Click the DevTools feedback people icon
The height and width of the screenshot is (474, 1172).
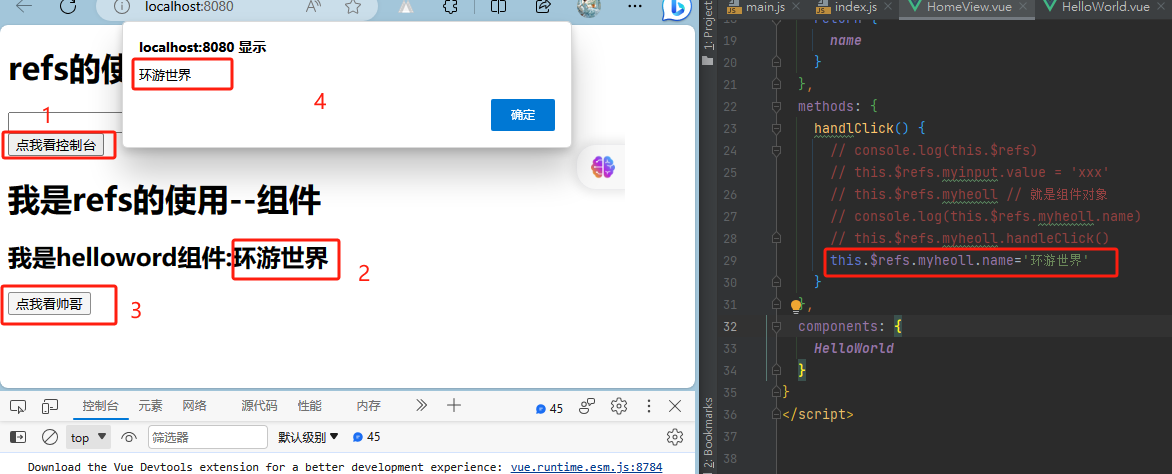pyautogui.click(x=587, y=406)
